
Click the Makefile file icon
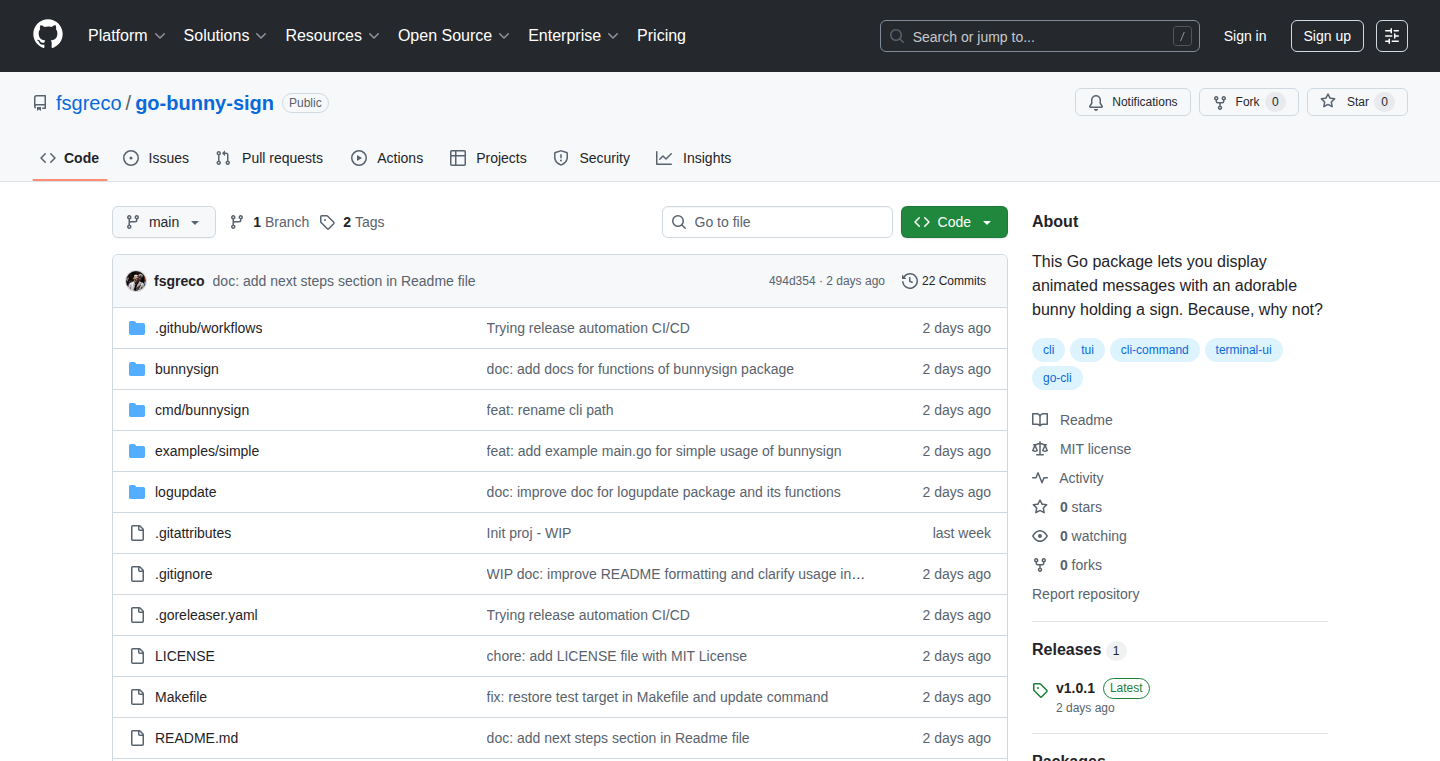point(137,697)
